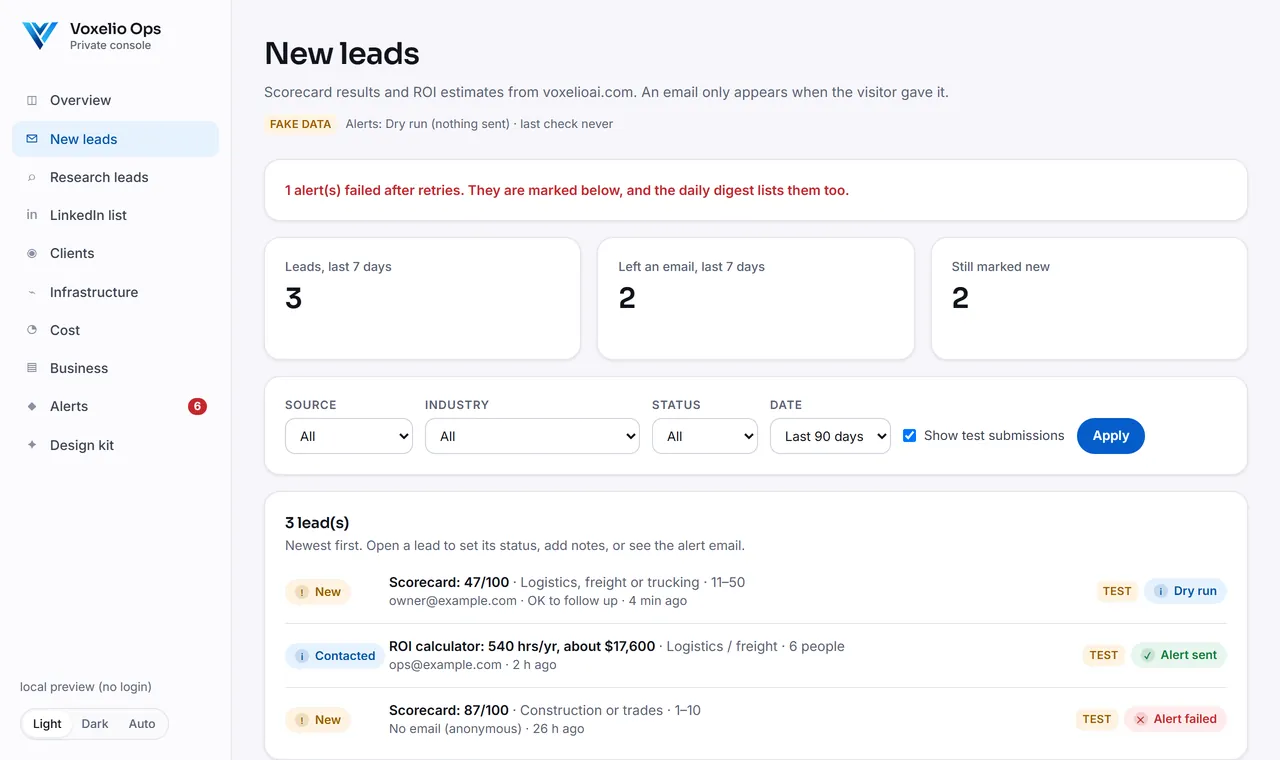
Task: Navigate to LinkedIn list
Action: tap(115, 215)
